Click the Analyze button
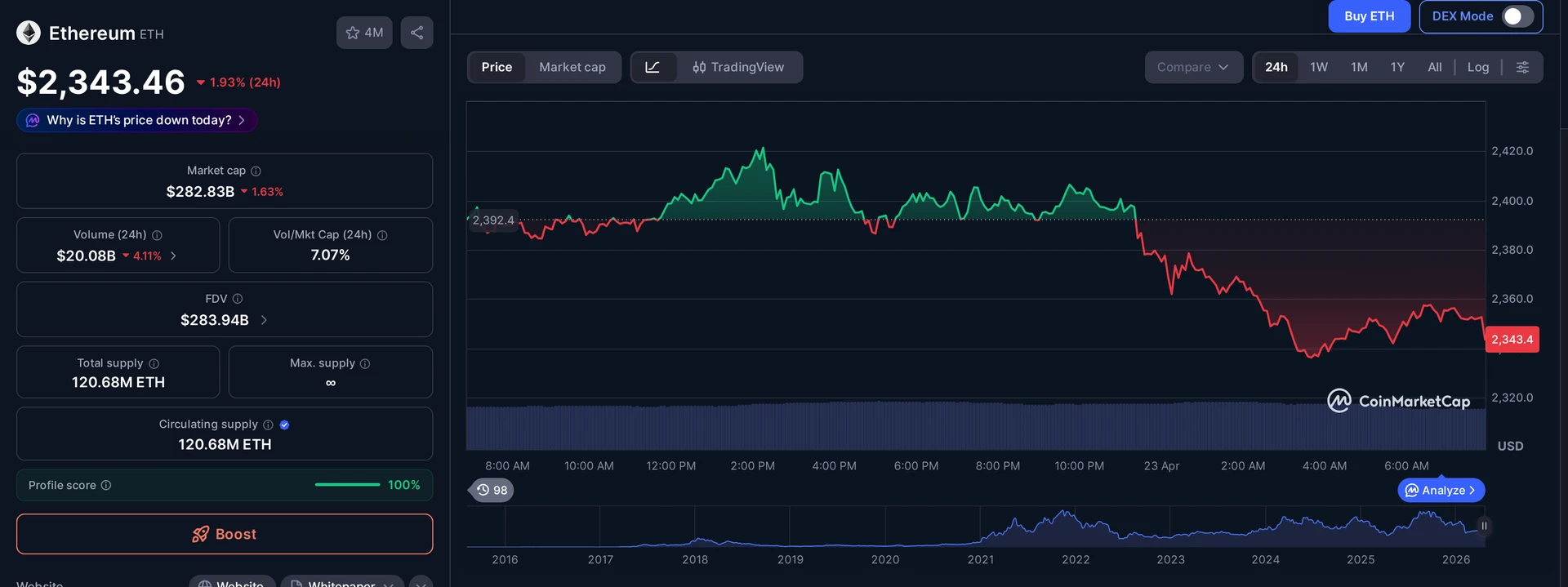Viewport: 1568px width, 587px height. 1441,490
